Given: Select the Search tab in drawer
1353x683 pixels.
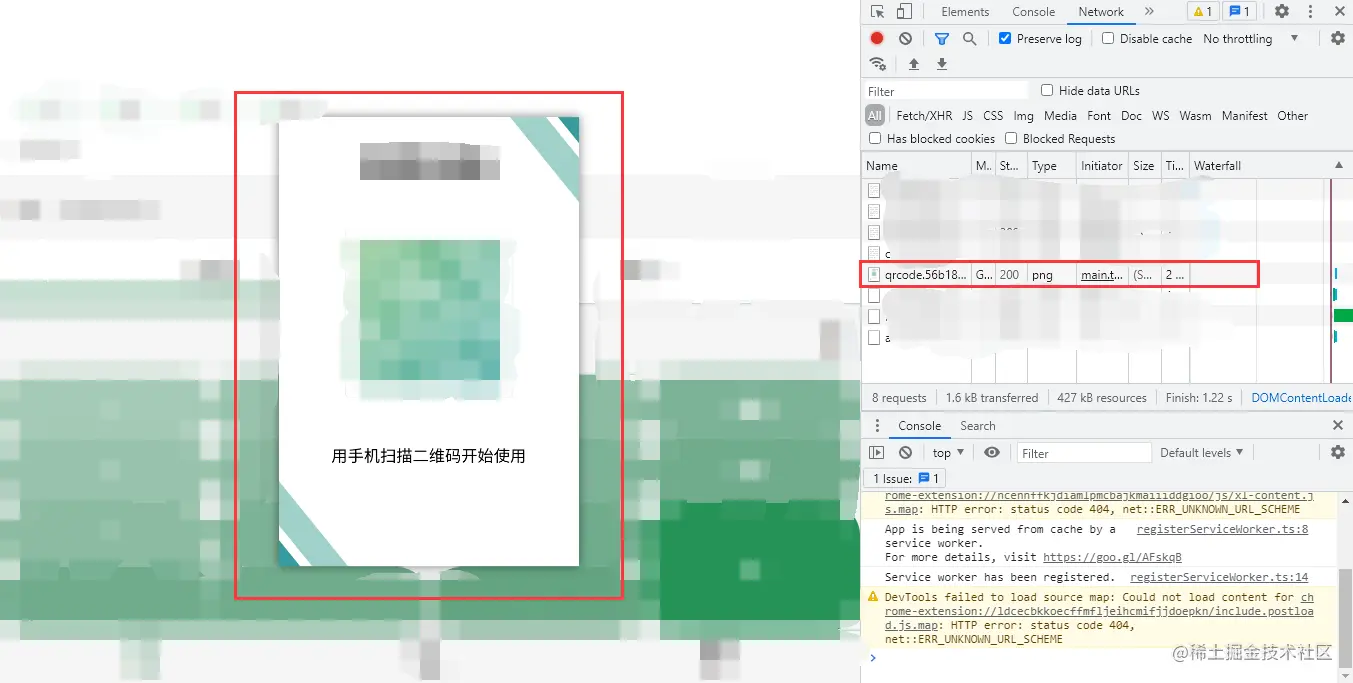Looking at the screenshot, I should tap(978, 425).
